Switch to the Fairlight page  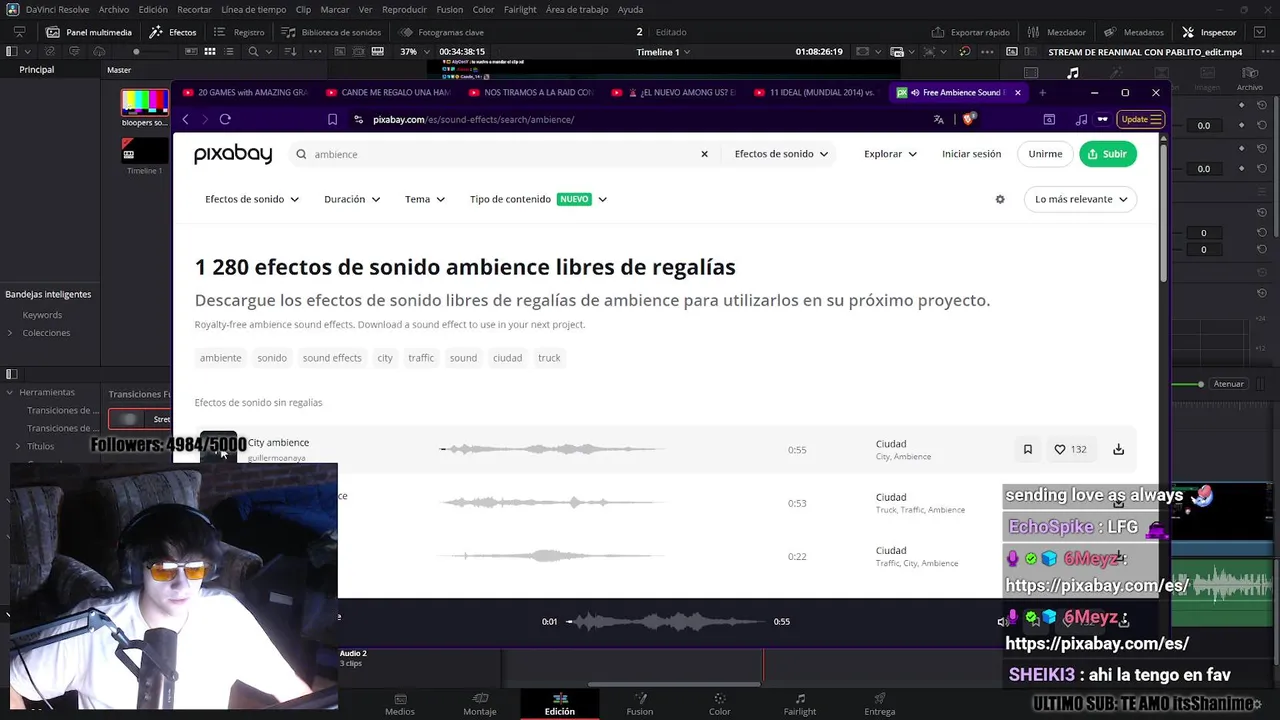click(x=800, y=705)
